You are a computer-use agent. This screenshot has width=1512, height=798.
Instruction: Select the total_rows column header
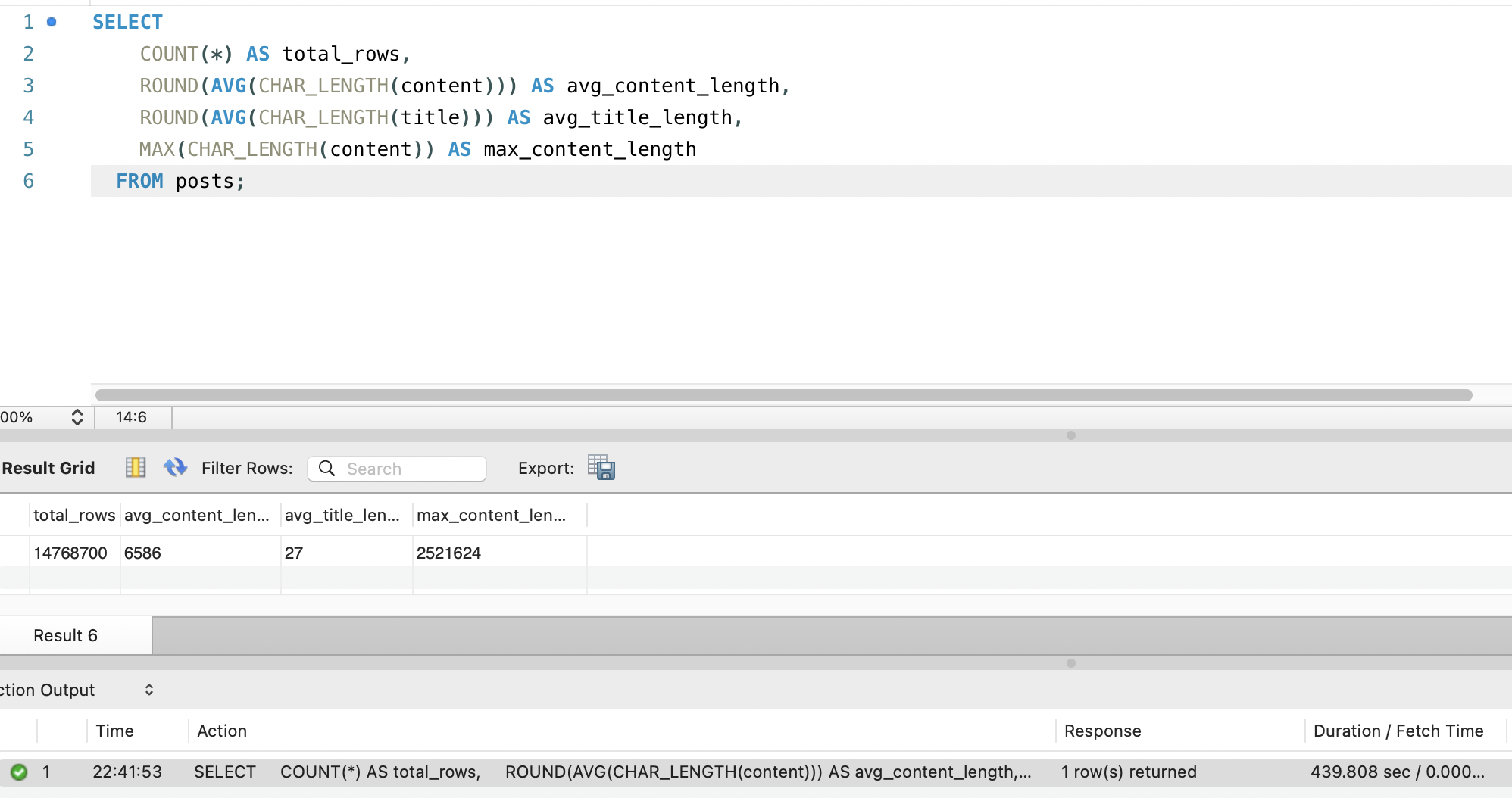point(74,516)
